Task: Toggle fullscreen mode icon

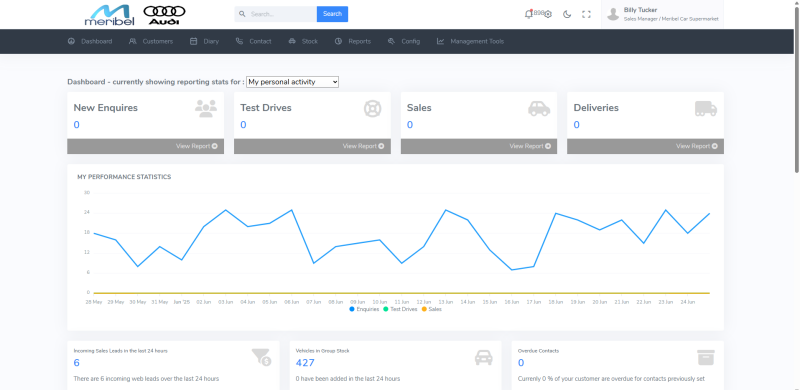Action: pos(586,14)
